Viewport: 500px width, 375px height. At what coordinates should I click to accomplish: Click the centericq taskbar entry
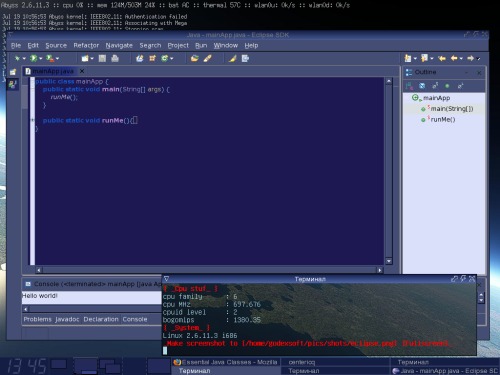coord(335,362)
